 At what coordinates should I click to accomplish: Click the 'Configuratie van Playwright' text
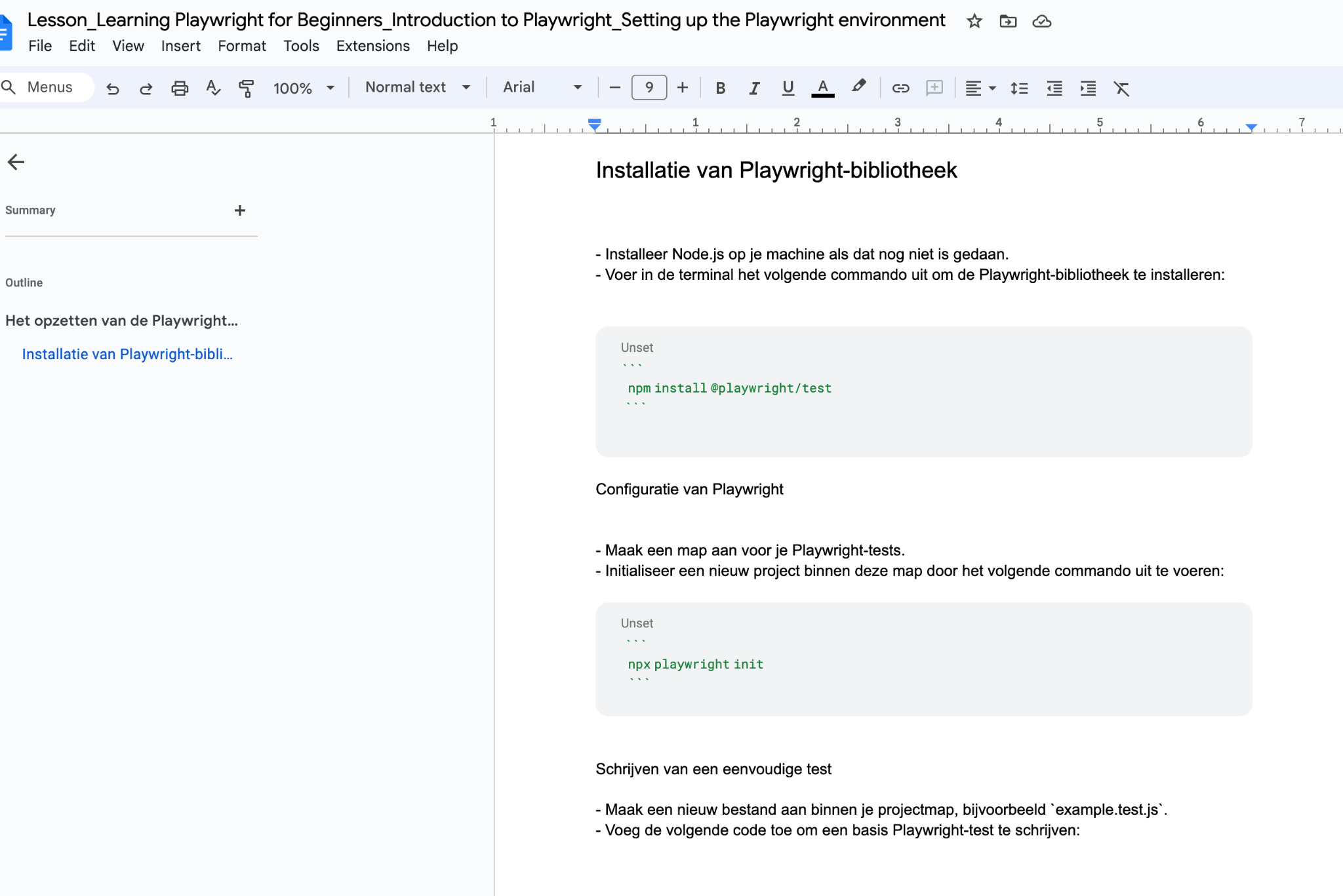(689, 490)
